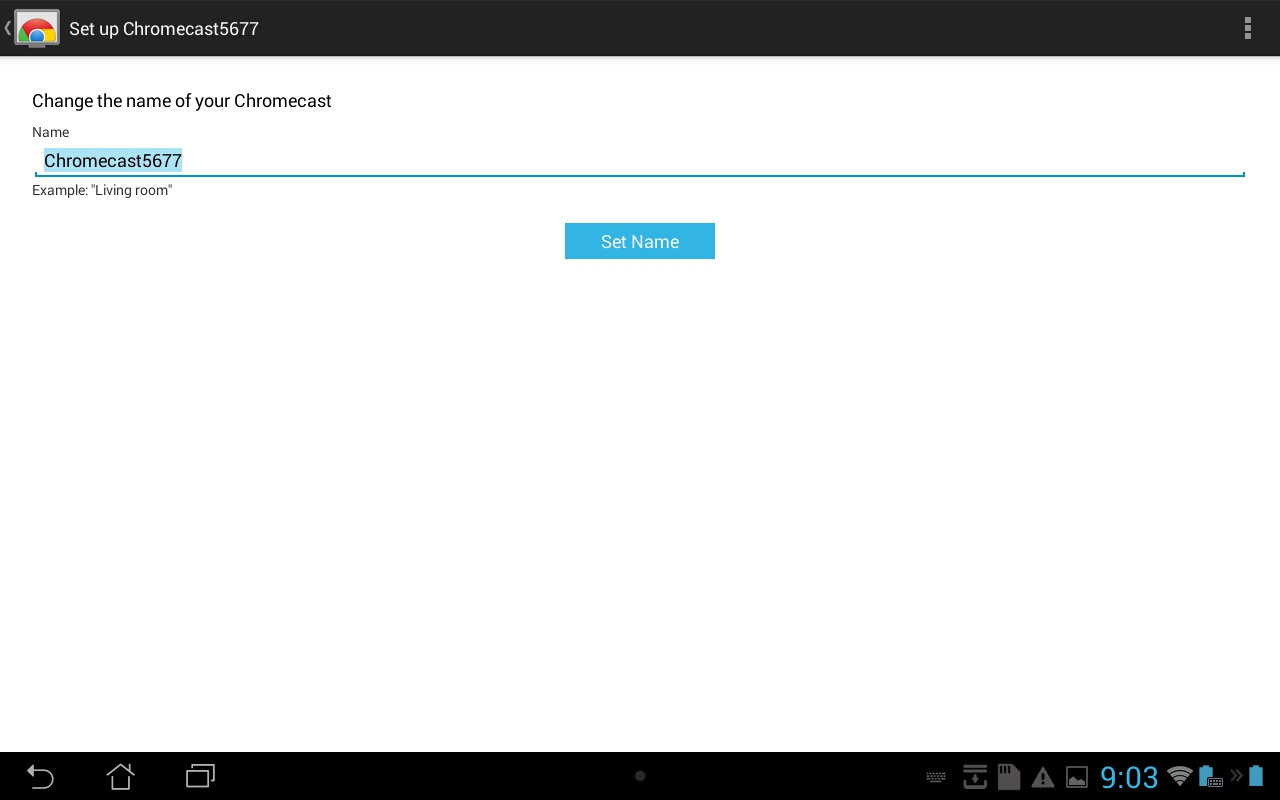Tap the tablet battery level icon
This screenshot has width=1280, height=800.
(1256, 776)
